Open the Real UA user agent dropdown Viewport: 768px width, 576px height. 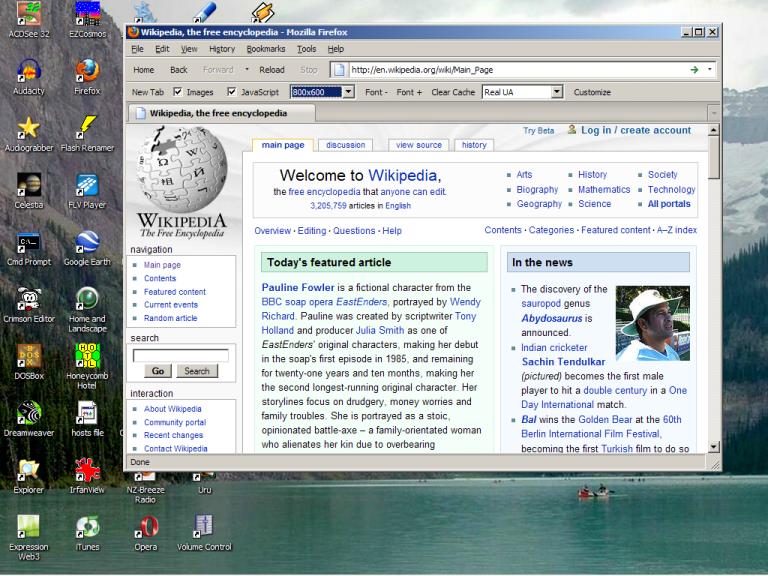[x=556, y=92]
